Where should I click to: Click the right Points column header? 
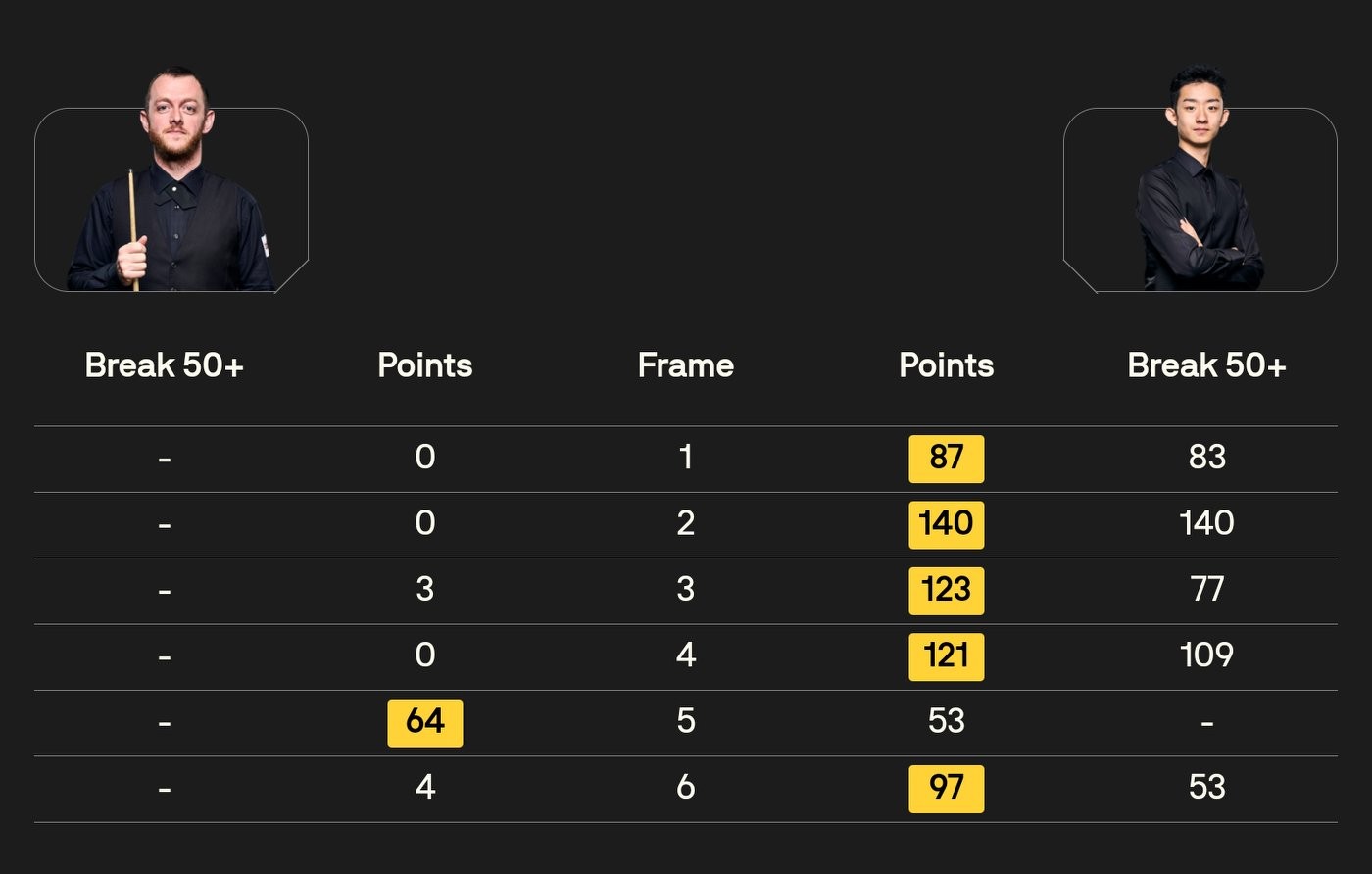946,365
